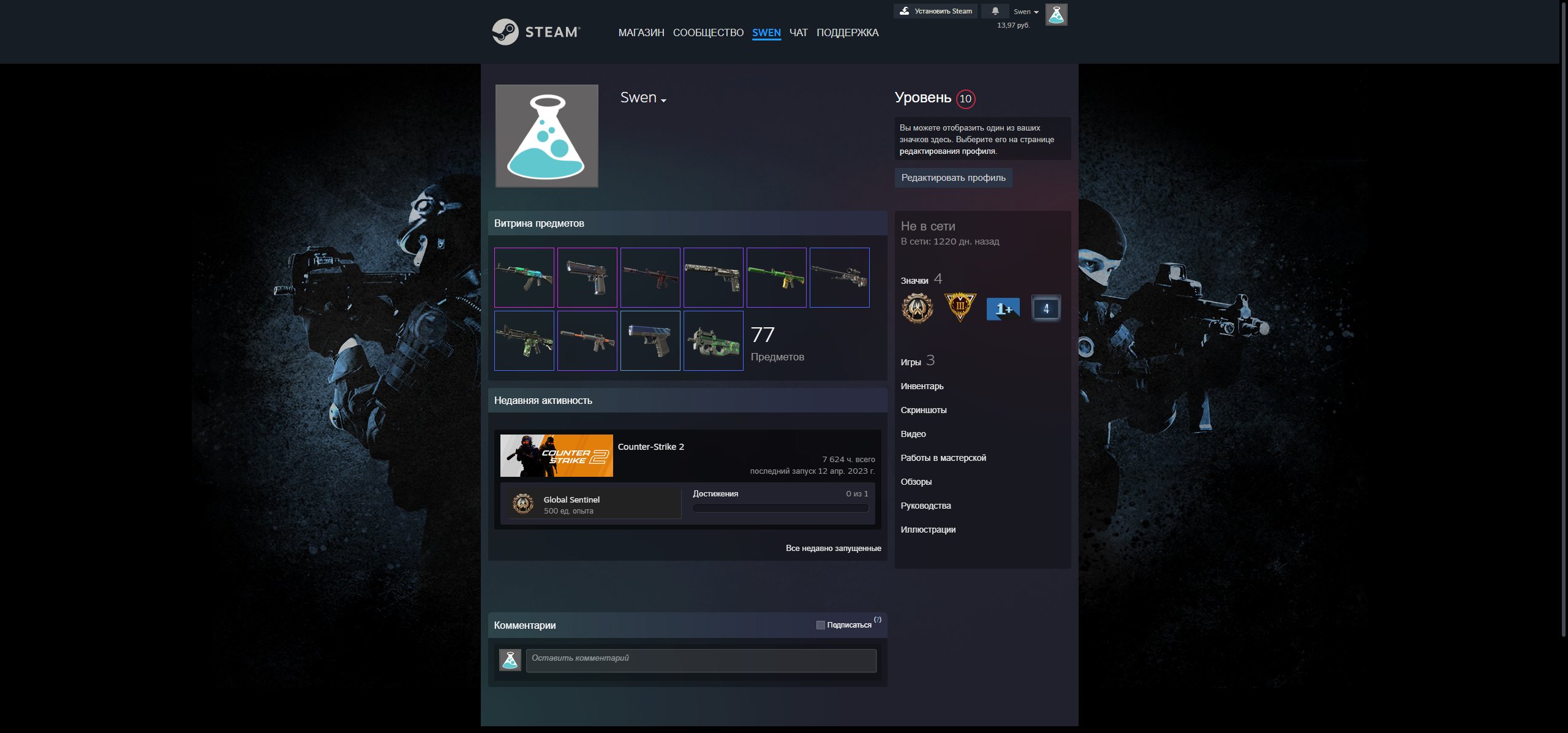Image resolution: width=1568 pixels, height=733 pixels.
Task: Open the blue-green AK-47 showcase item
Action: pos(524,278)
